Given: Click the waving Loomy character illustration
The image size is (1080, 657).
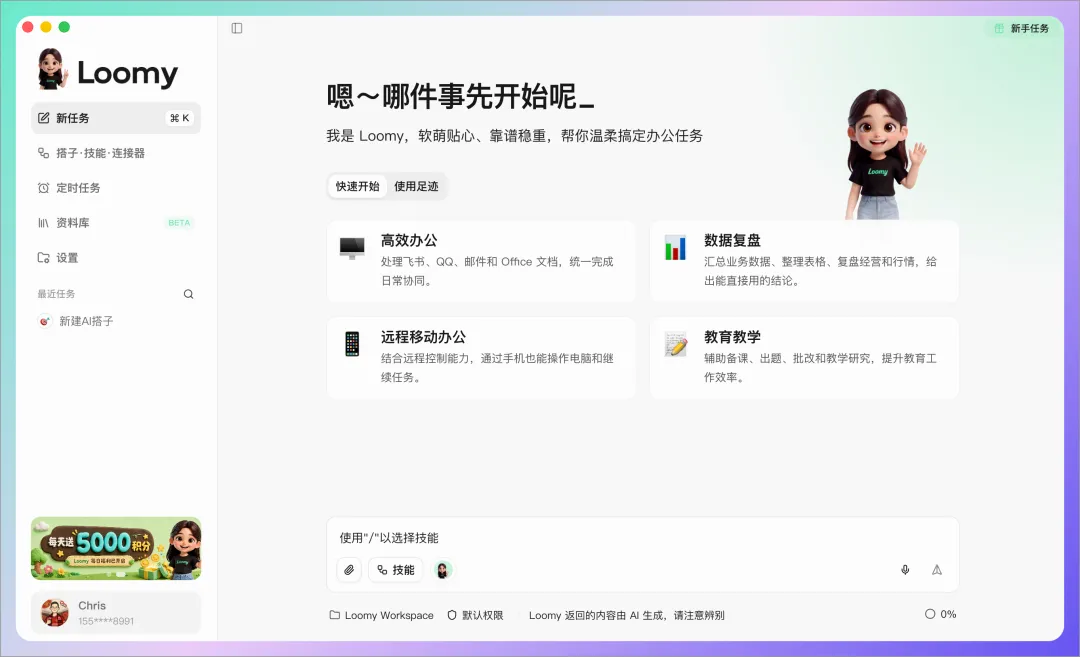Looking at the screenshot, I should [884, 154].
